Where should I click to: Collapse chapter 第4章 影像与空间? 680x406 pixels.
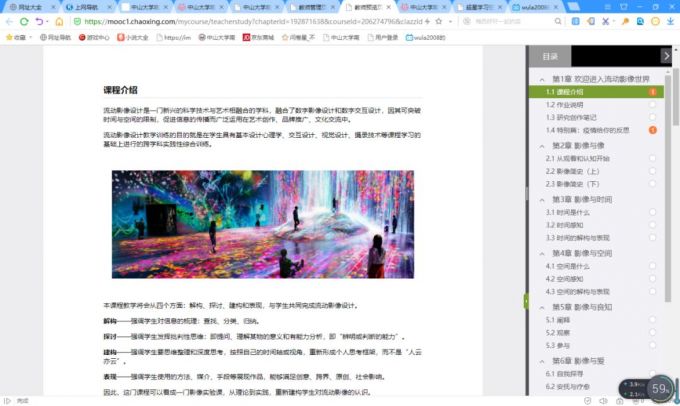(542, 254)
